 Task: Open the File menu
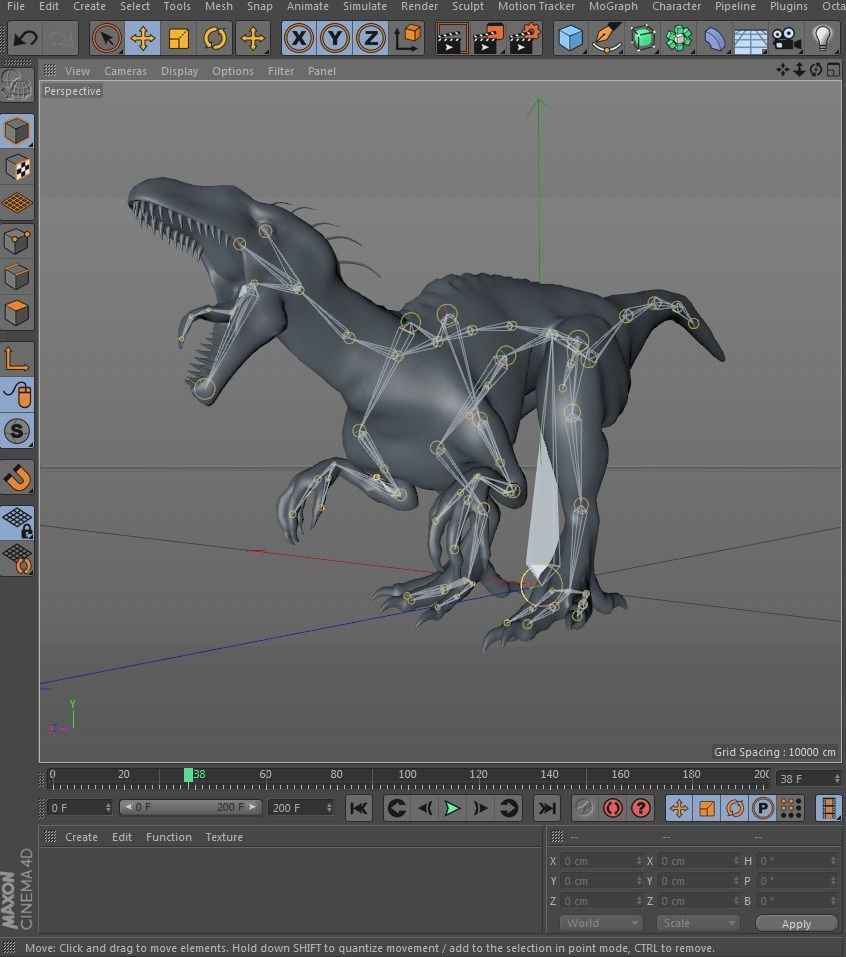(x=16, y=6)
